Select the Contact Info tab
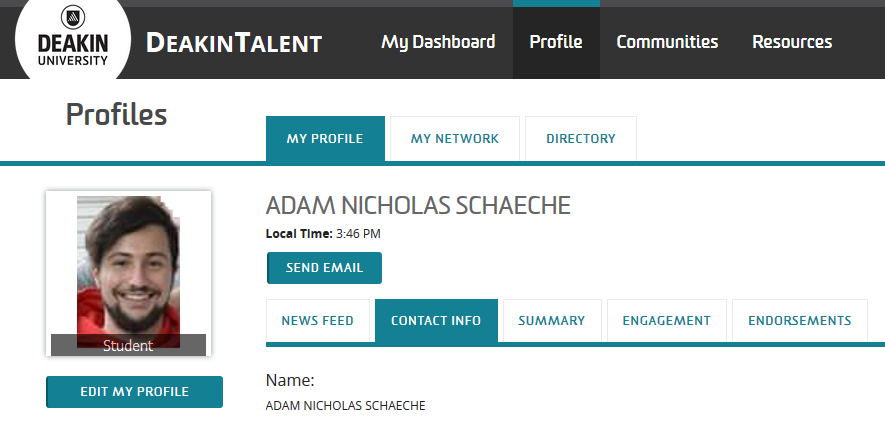Screen dimensions: 885x431 point(436,321)
